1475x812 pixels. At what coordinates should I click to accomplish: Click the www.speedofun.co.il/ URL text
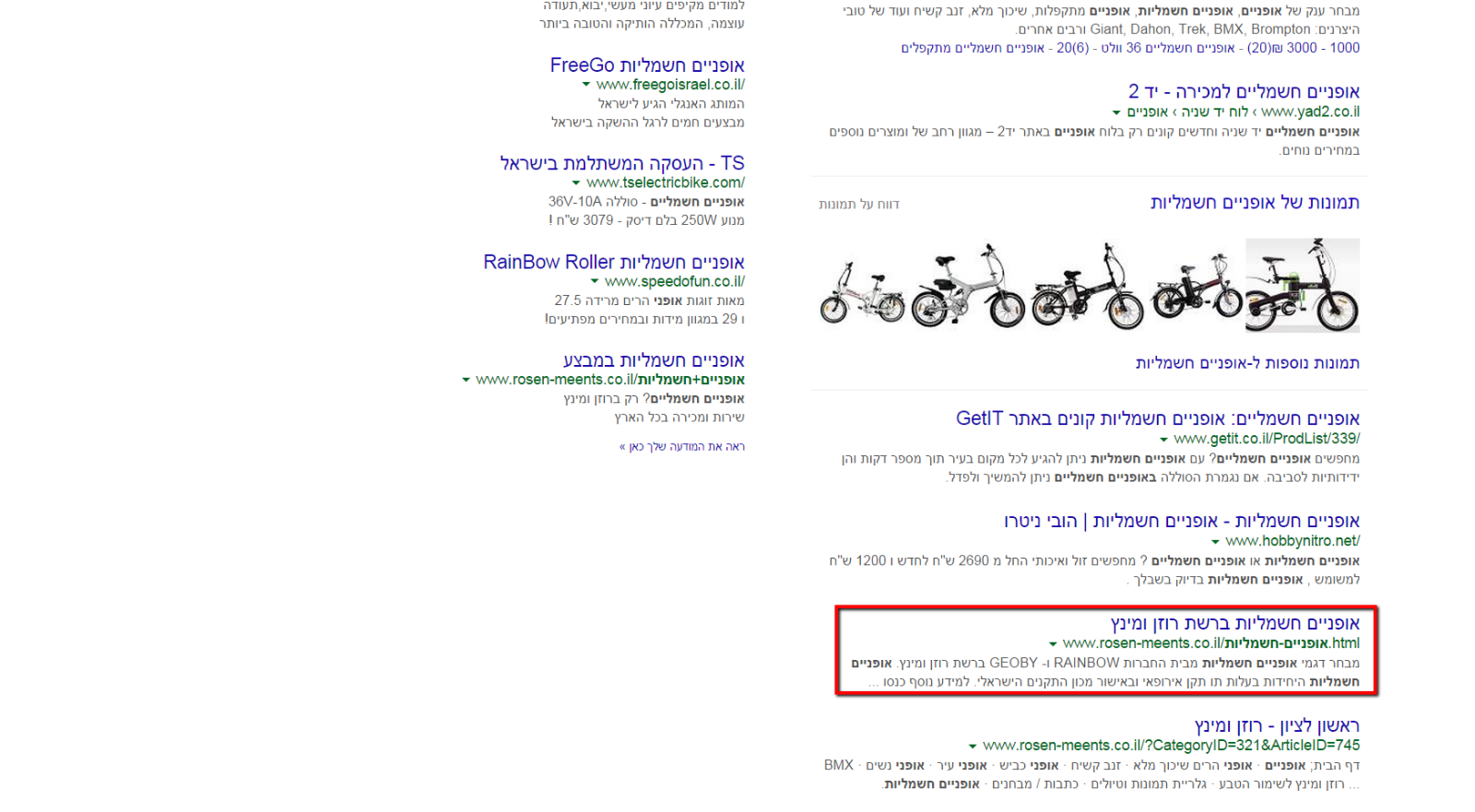click(x=675, y=282)
